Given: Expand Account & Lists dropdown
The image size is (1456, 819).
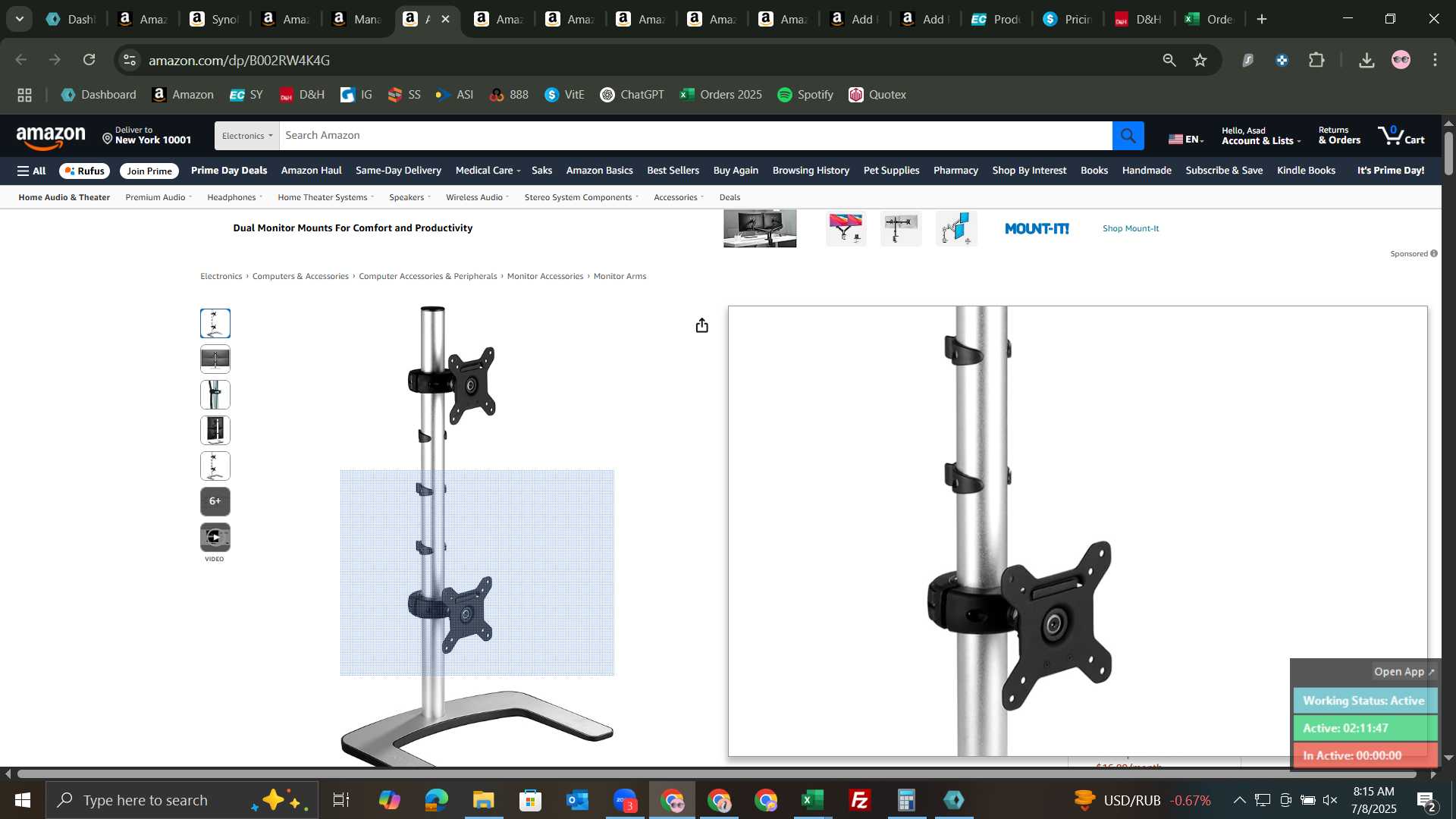Looking at the screenshot, I should pos(1260,136).
